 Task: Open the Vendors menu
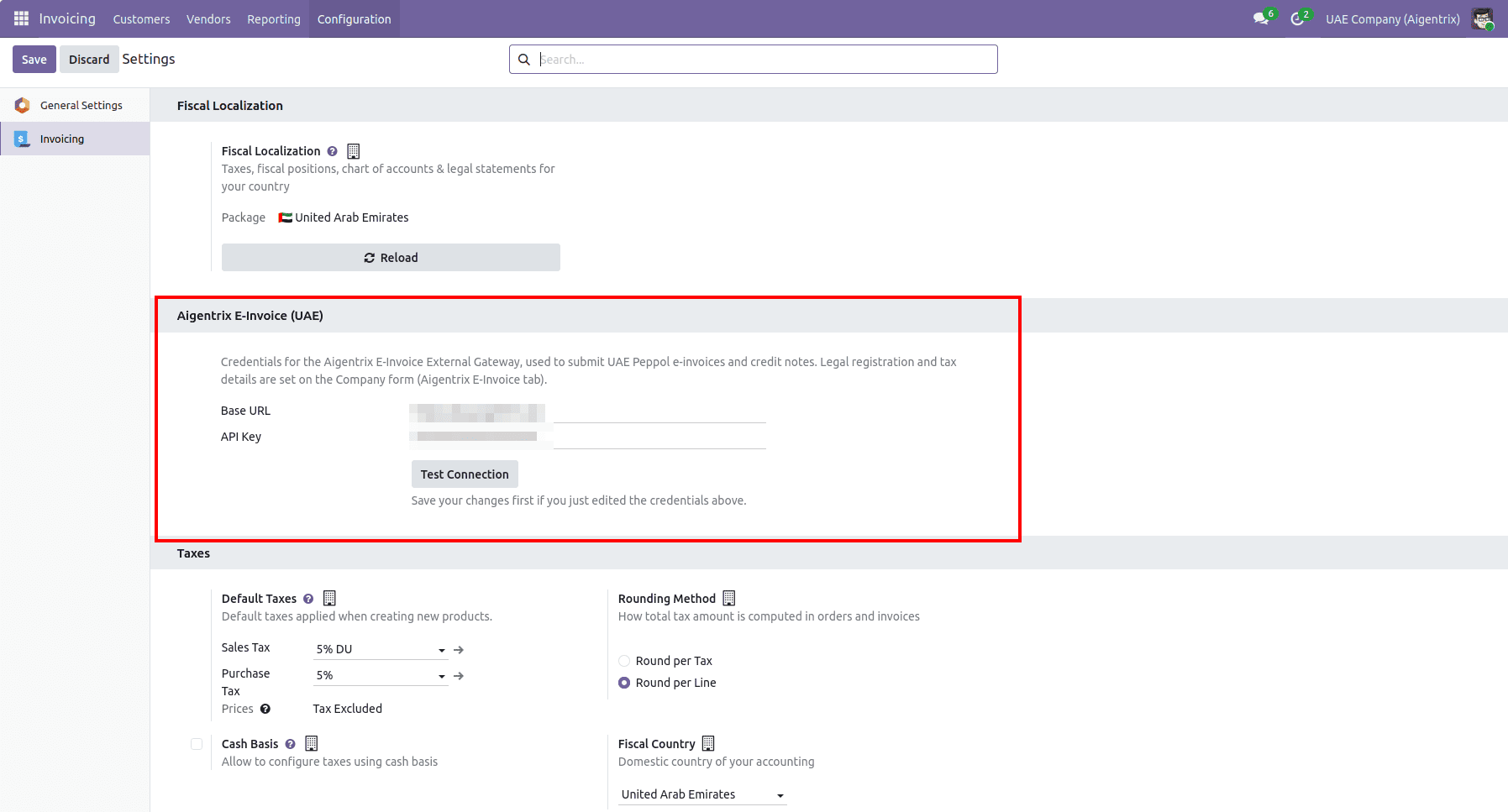(x=208, y=18)
